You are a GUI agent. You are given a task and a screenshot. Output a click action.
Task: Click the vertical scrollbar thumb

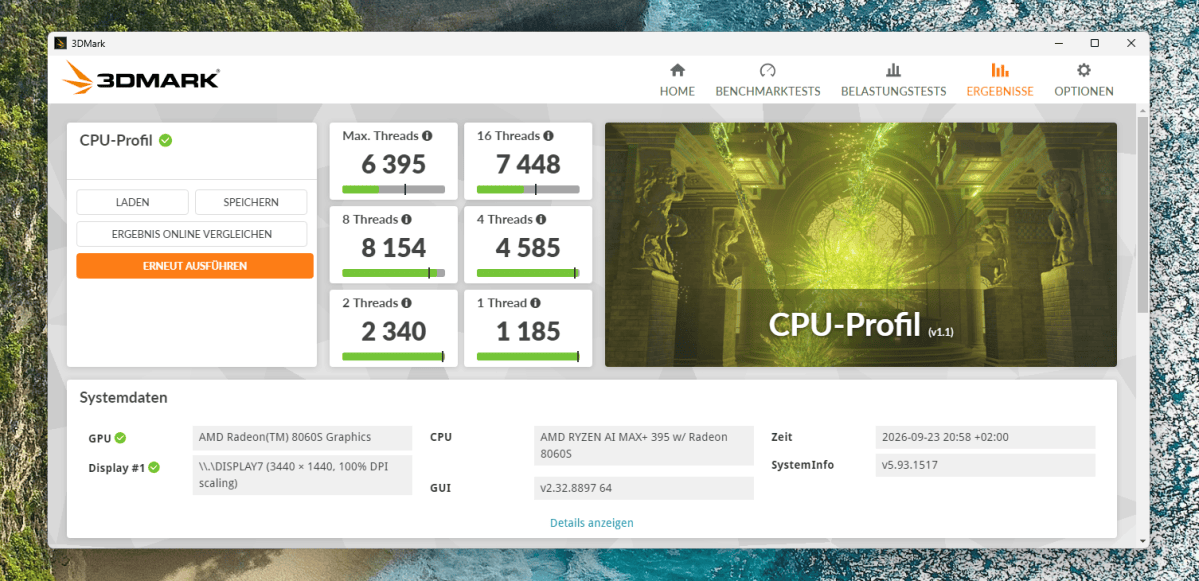point(1142,214)
